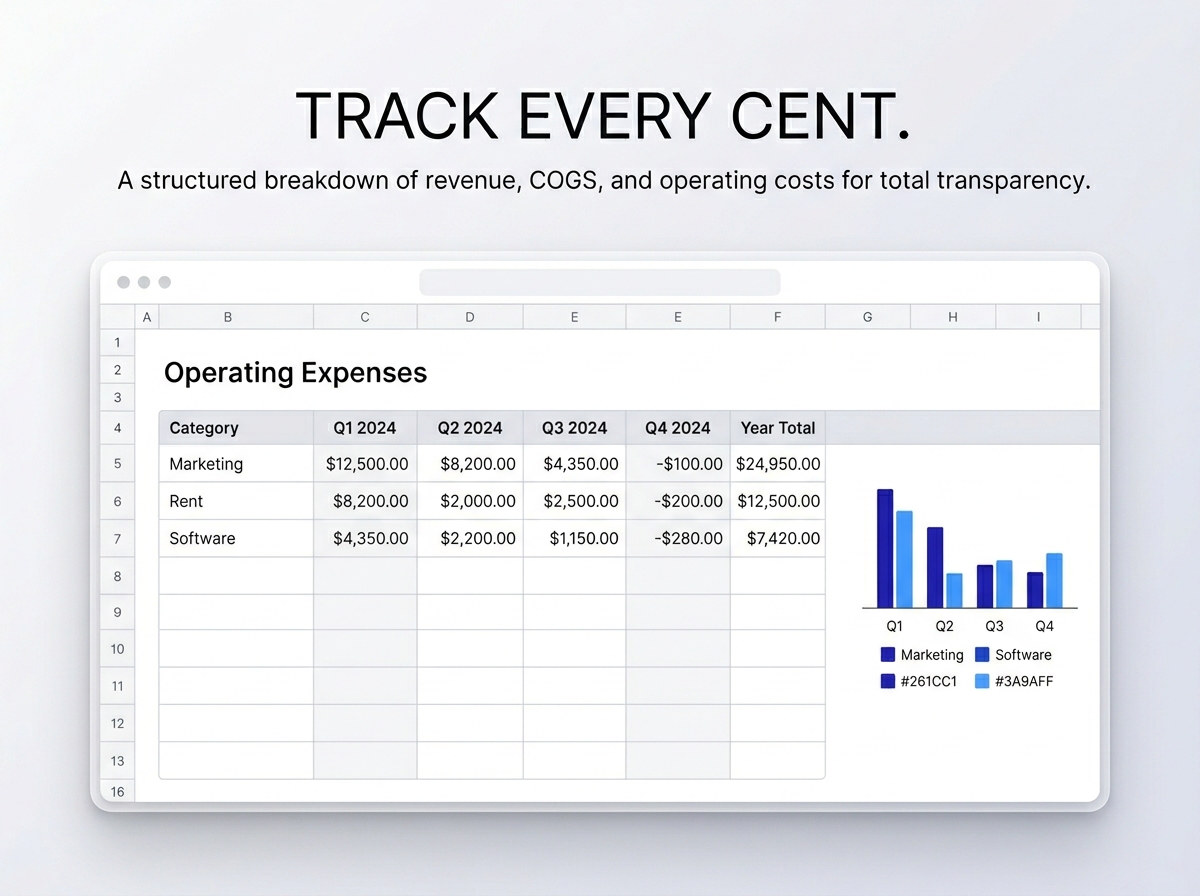Image resolution: width=1200 pixels, height=896 pixels.
Task: Click the light-blue Q4 chart bar
Action: click(x=1054, y=580)
